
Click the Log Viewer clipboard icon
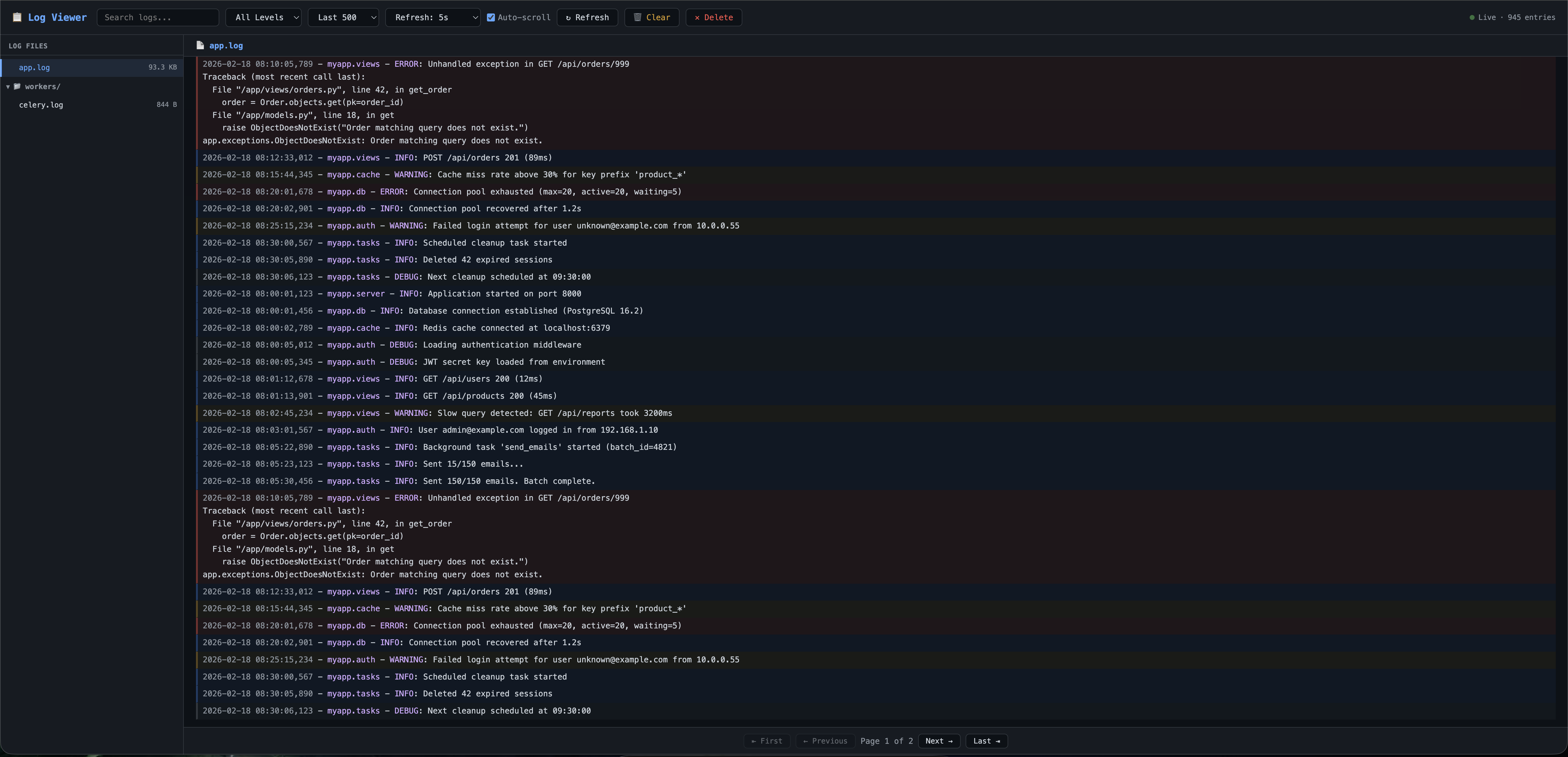click(17, 17)
